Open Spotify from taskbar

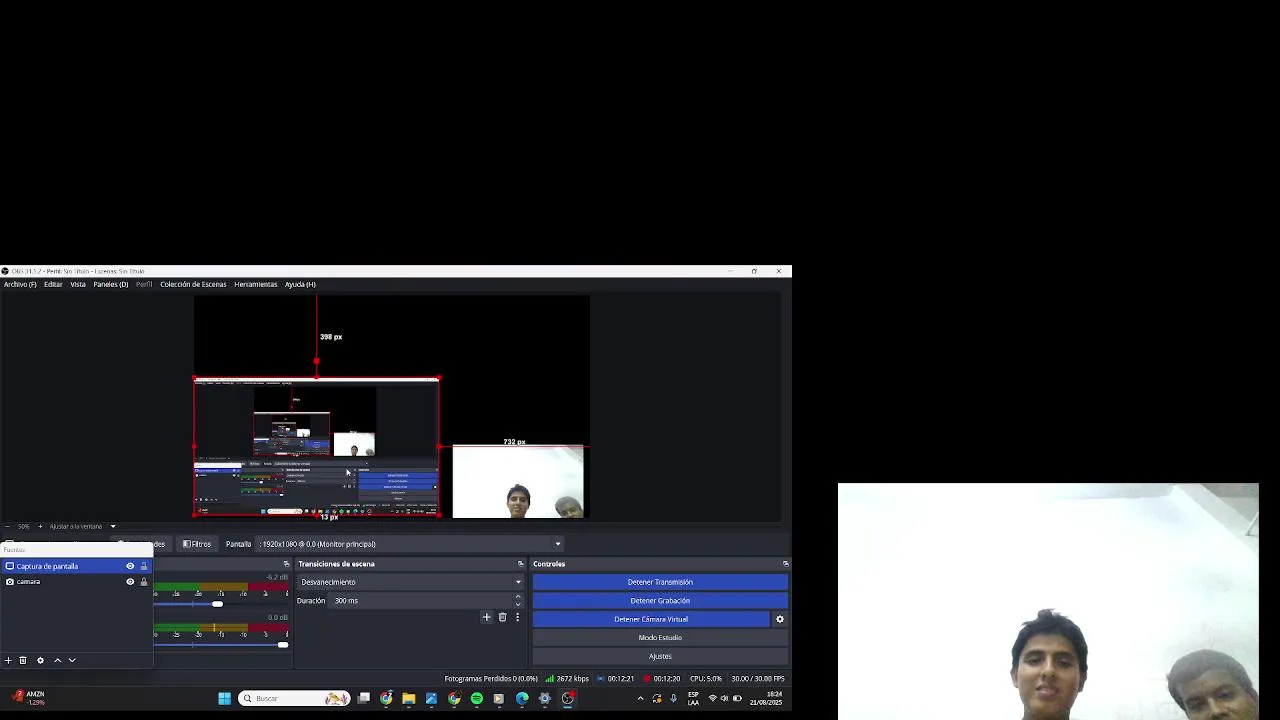coord(477,698)
